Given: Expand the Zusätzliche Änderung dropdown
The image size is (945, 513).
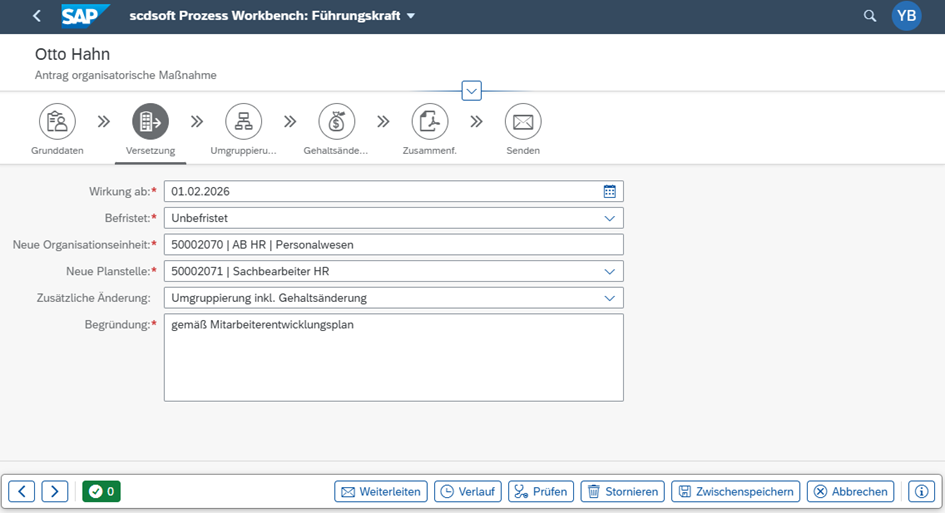Looking at the screenshot, I should [x=610, y=298].
